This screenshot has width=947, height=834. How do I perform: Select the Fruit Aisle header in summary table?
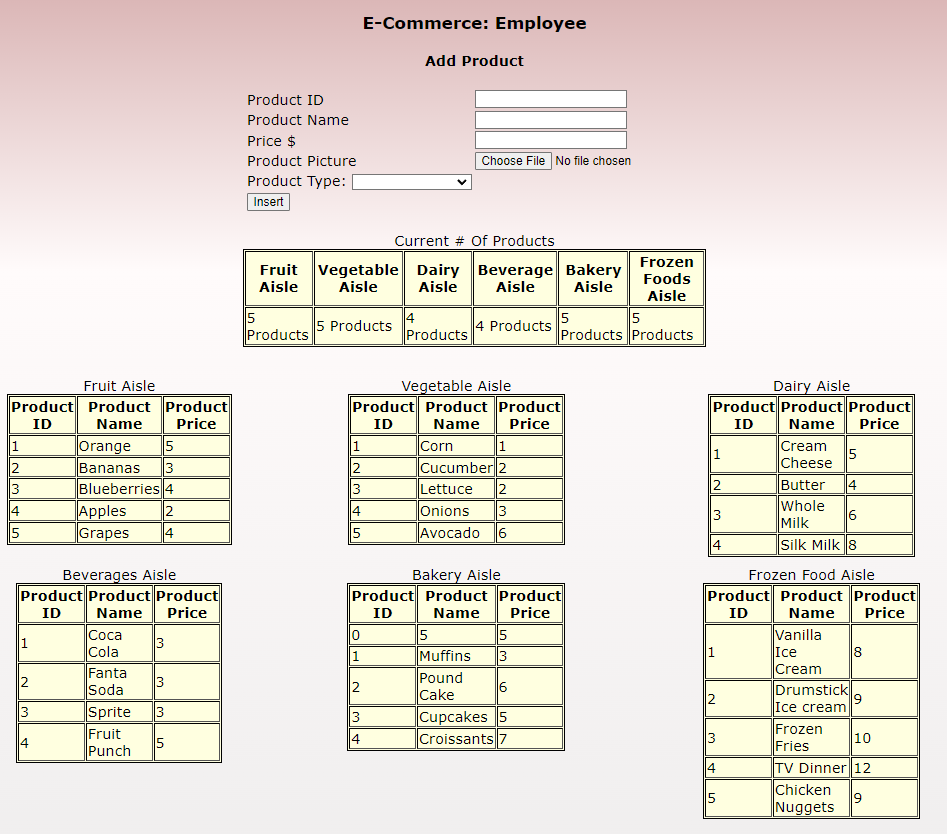pyautogui.click(x=278, y=278)
